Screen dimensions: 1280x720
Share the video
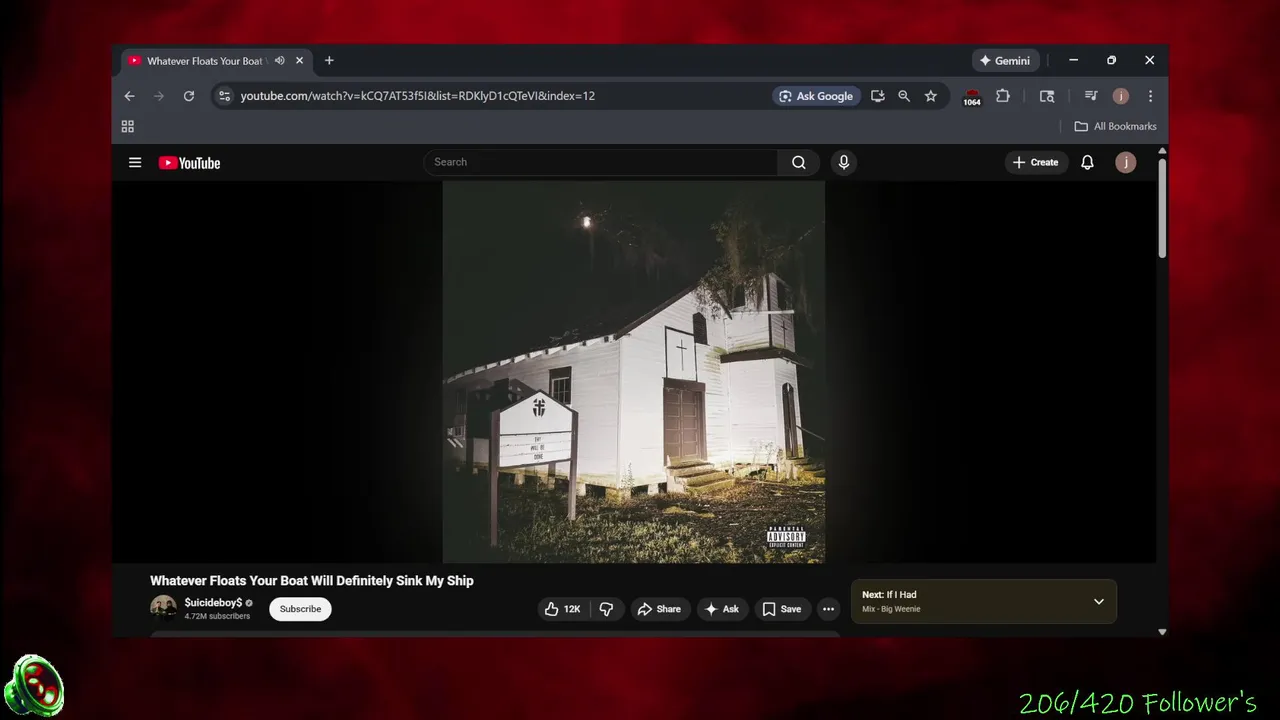659,609
